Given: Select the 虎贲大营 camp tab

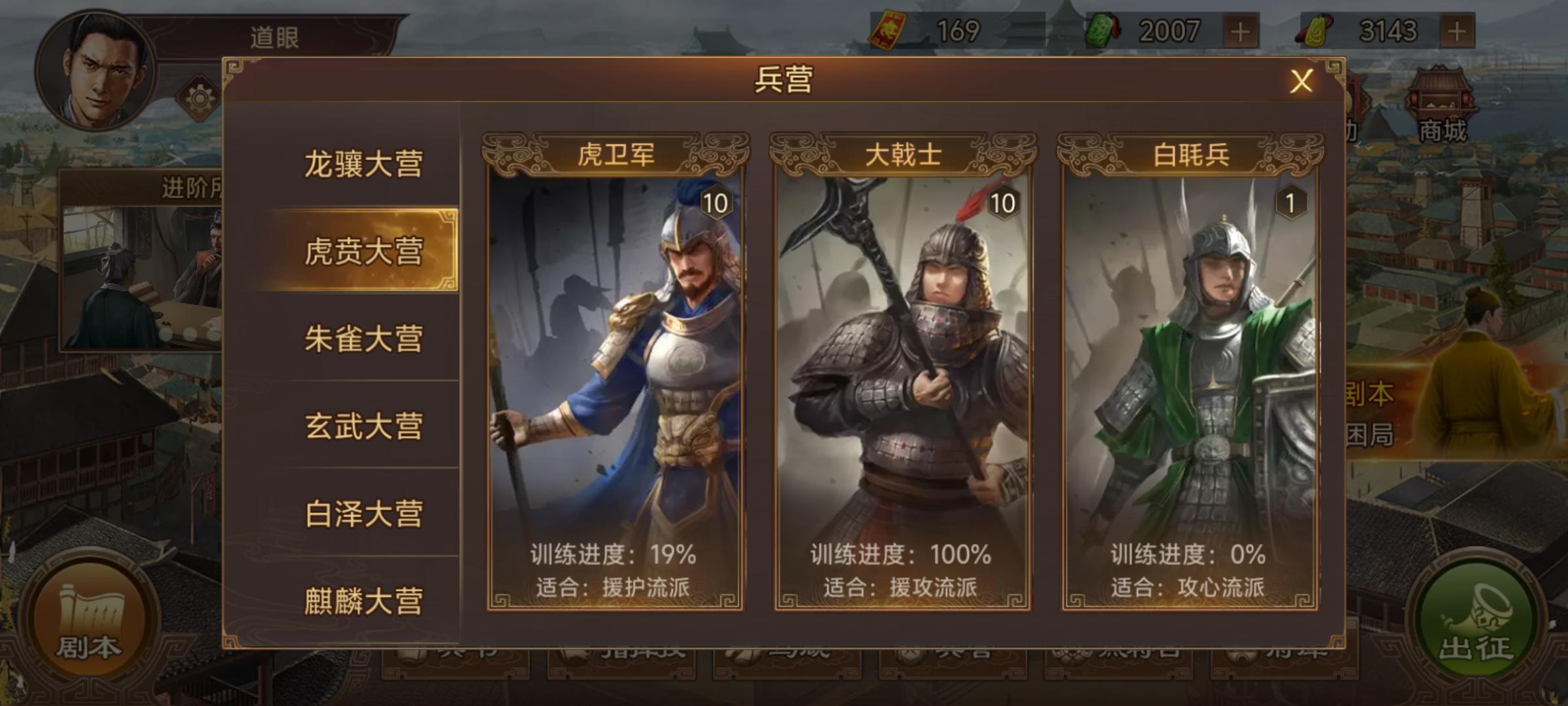Looking at the screenshot, I should coord(363,251).
